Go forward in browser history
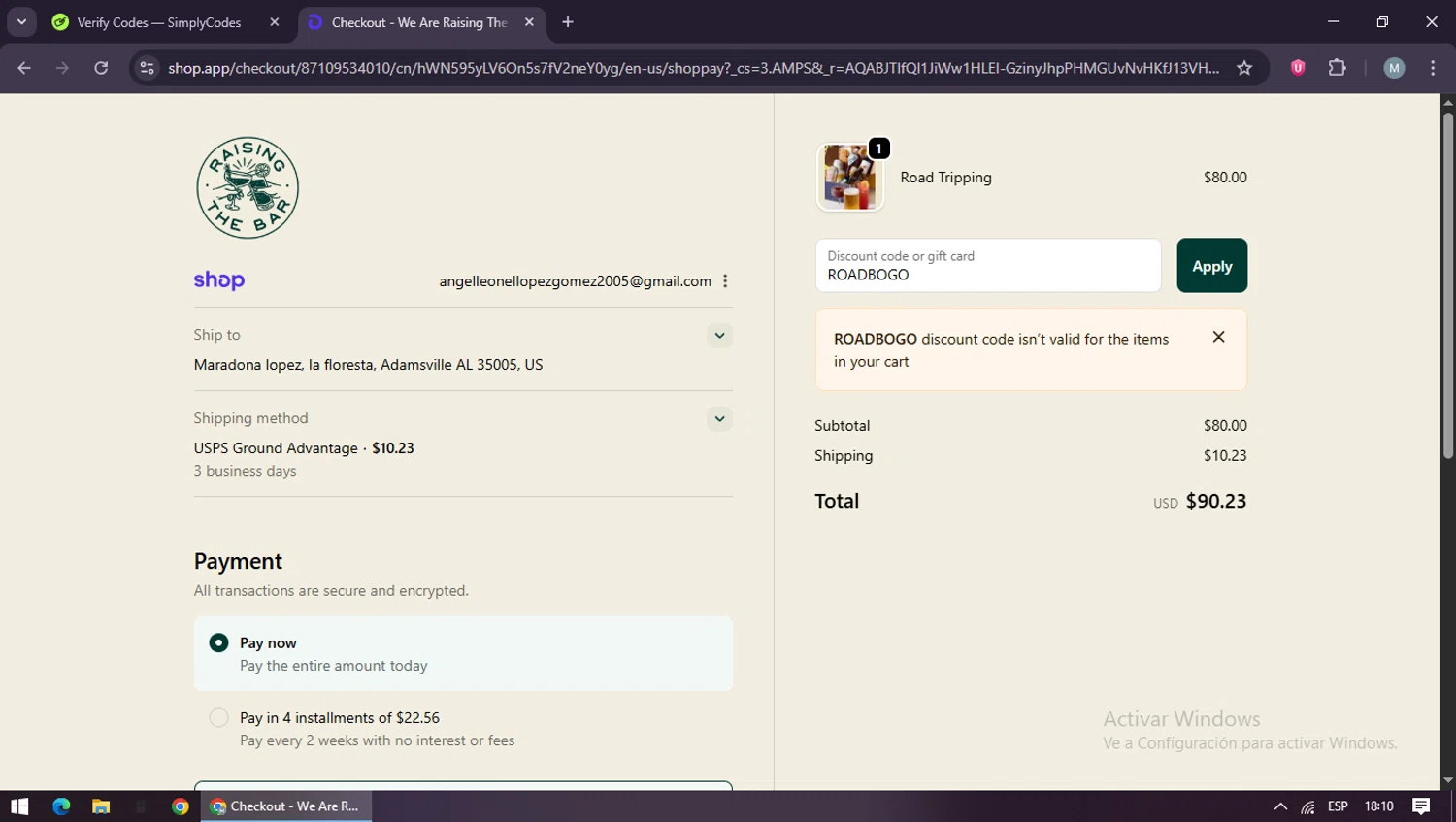 [x=62, y=68]
